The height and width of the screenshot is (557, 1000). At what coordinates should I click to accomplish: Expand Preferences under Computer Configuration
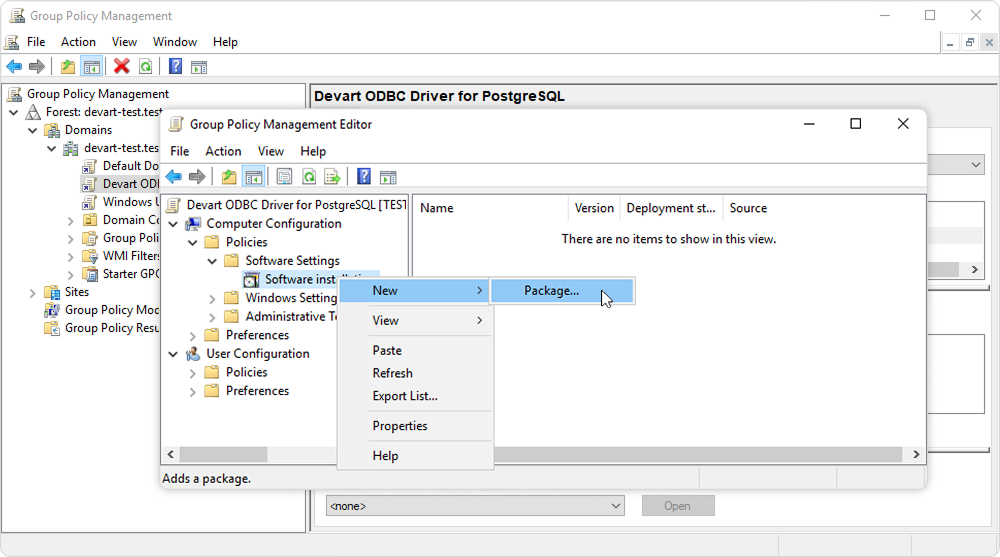coord(193,335)
